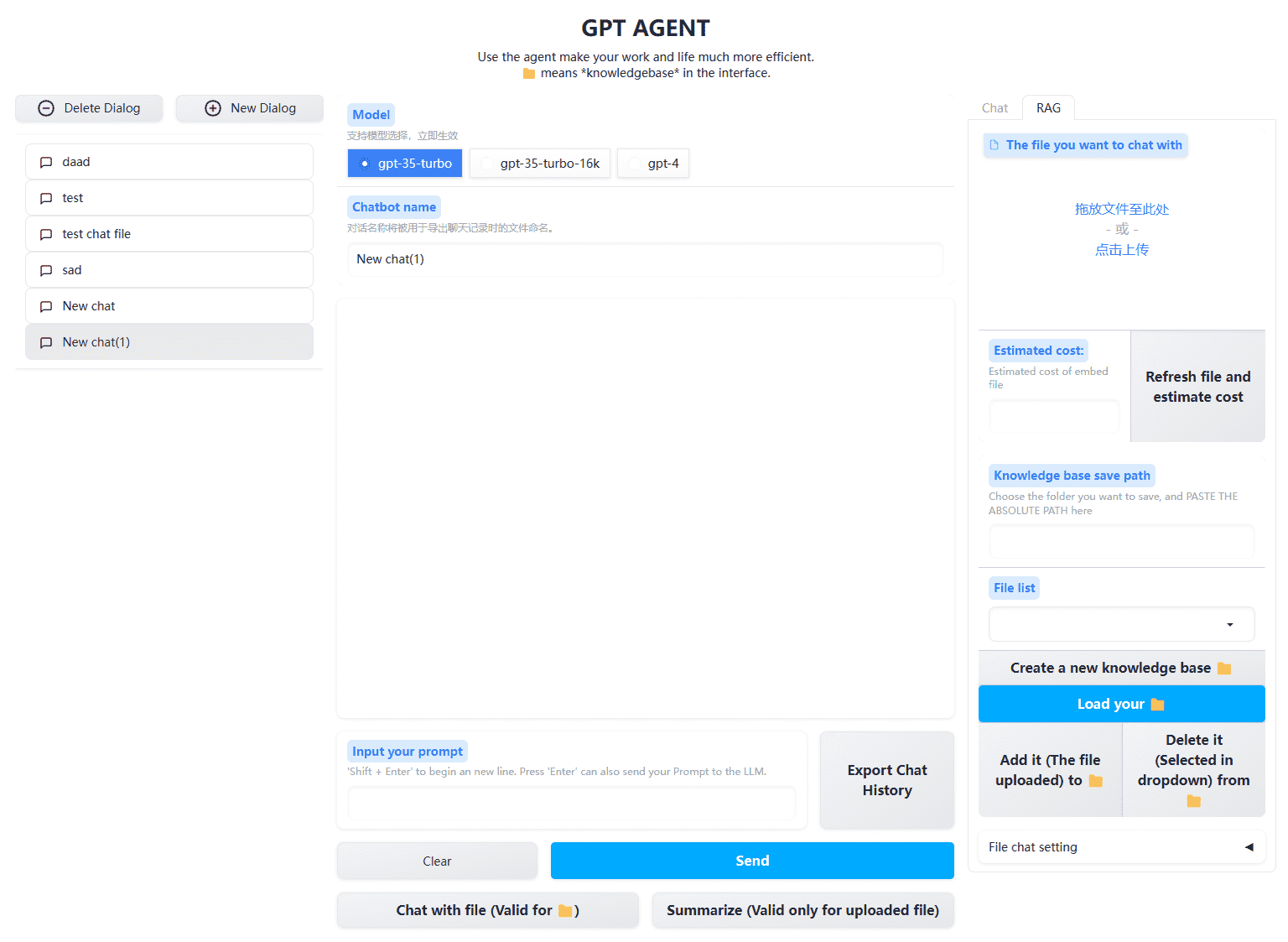Select the RAG tab
Image resolution: width=1288 pixels, height=942 pixels.
pyautogui.click(x=1048, y=108)
